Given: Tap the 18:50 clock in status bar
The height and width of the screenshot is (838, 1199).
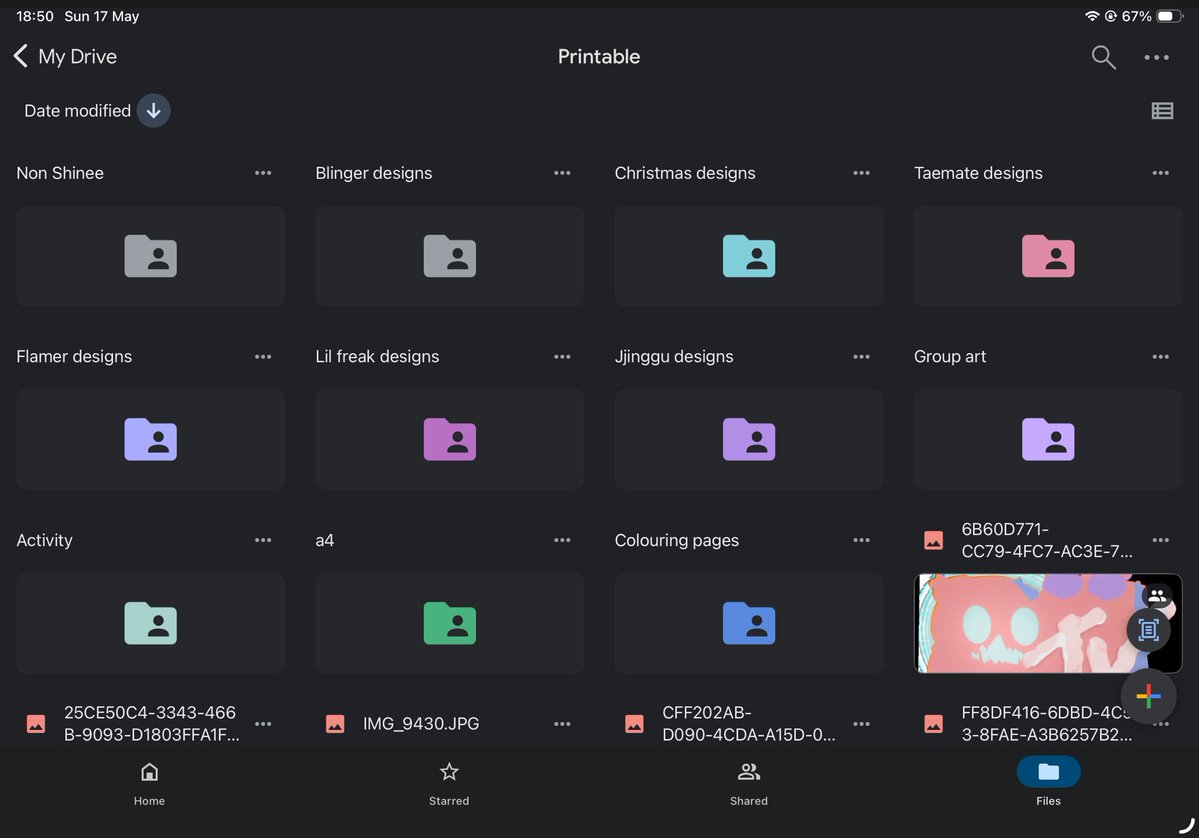Looking at the screenshot, I should (35, 16).
